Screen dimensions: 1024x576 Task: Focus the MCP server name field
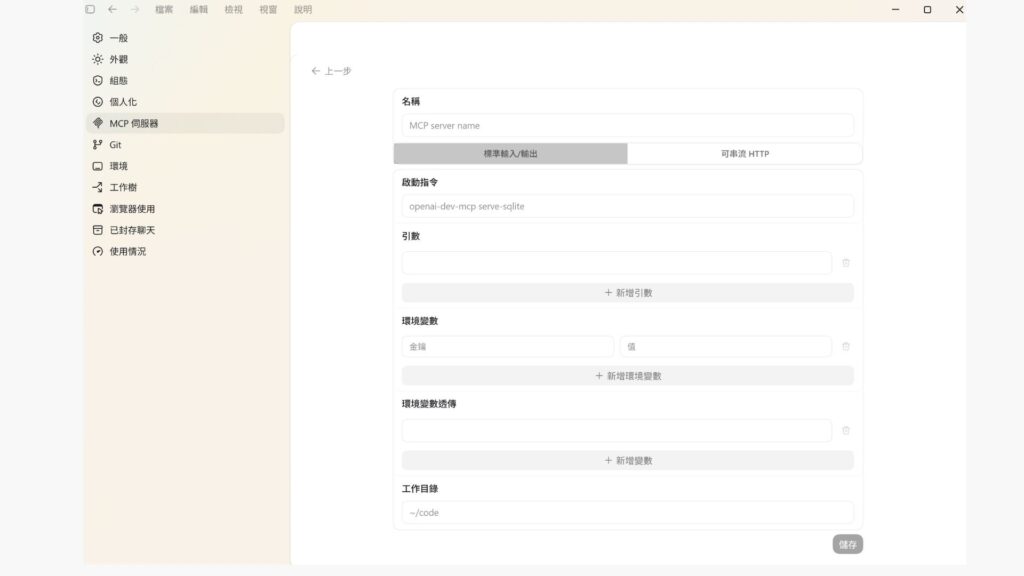coord(627,125)
